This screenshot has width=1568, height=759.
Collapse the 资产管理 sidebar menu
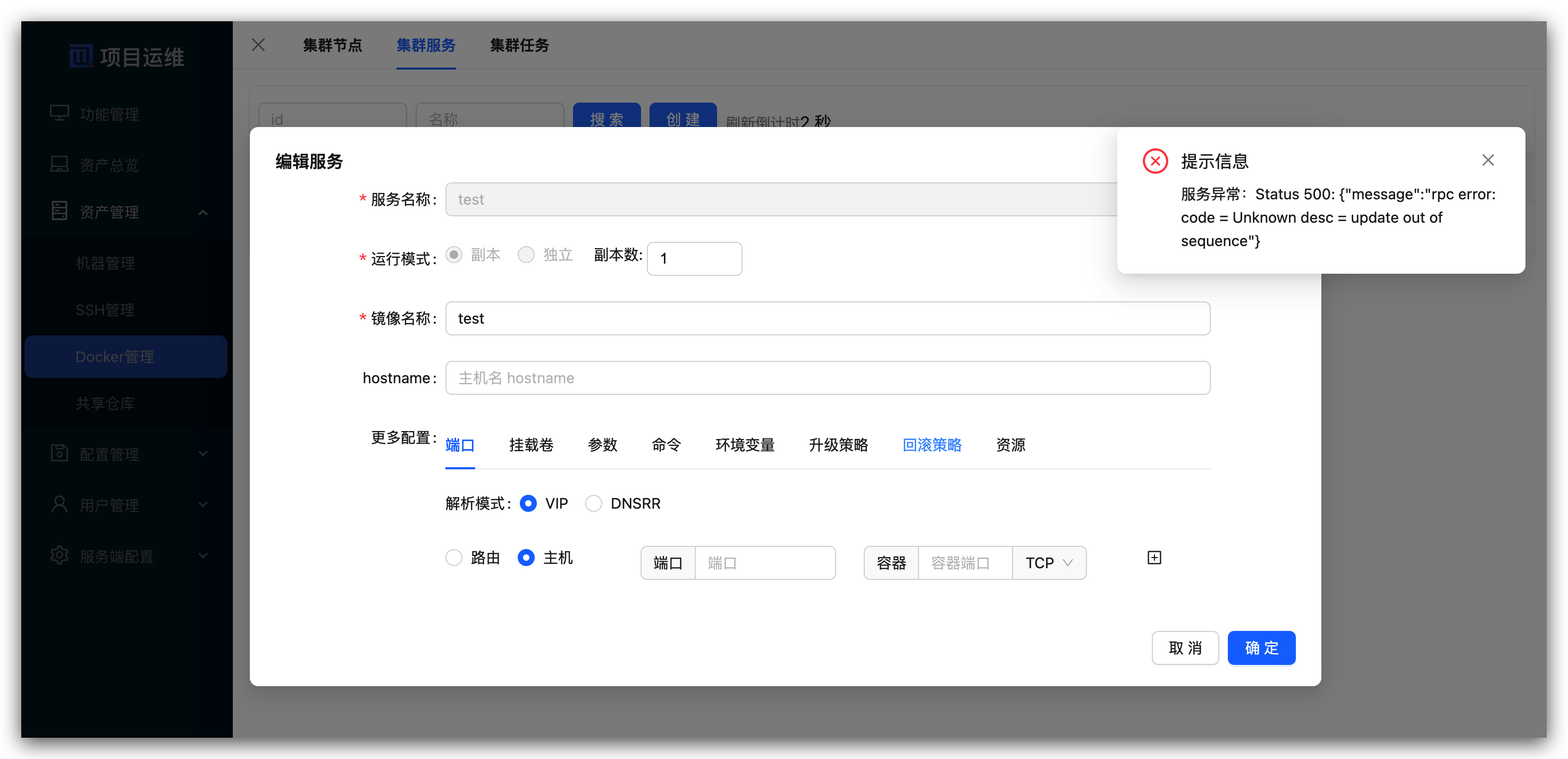[203, 213]
